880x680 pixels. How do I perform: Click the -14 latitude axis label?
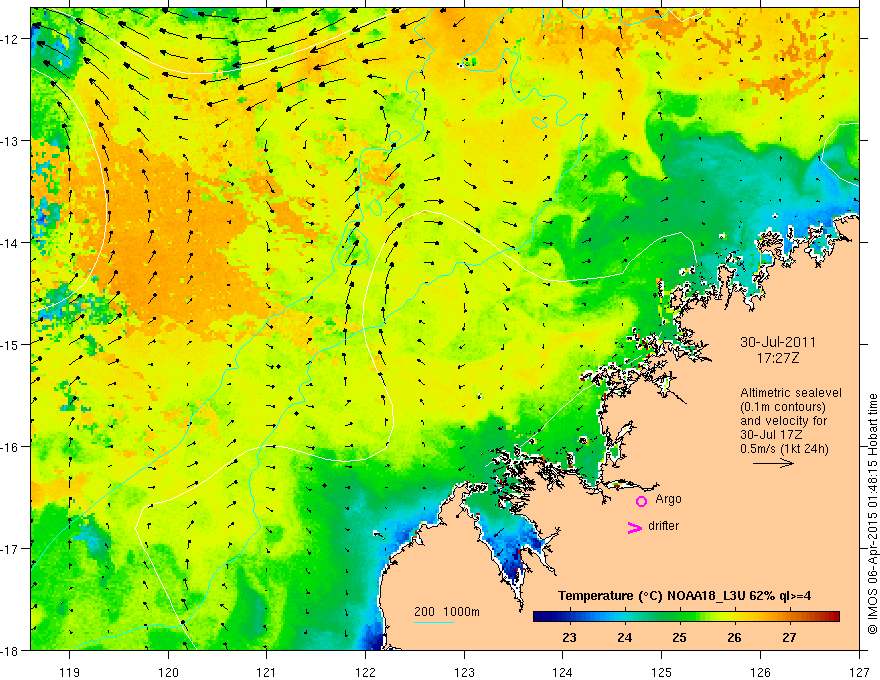(10, 243)
